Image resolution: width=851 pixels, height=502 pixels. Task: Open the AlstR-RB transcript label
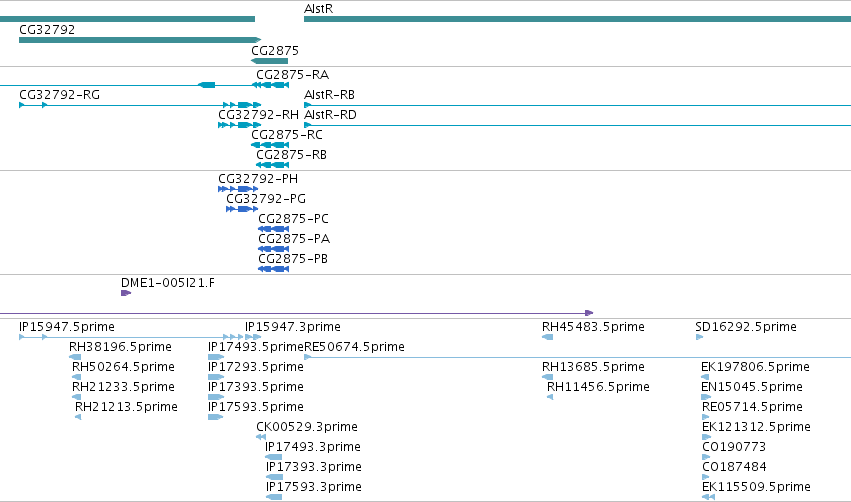329,95
